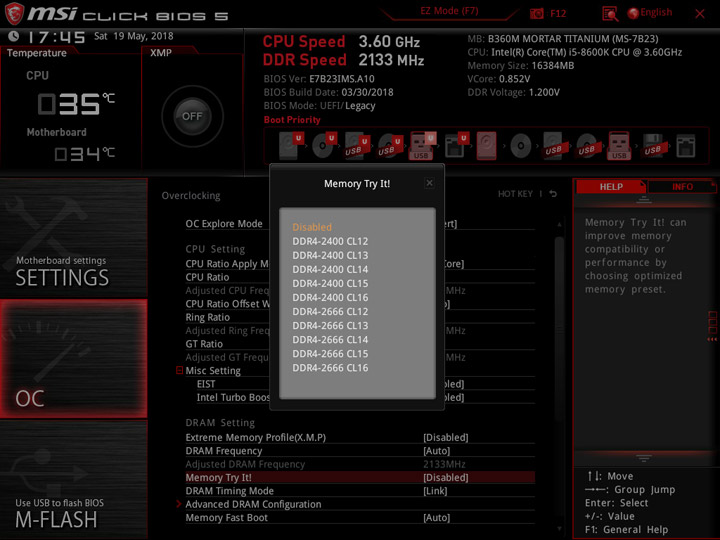Select legacy USB CD/DVD boot icon
The image size is (720, 540).
(587, 146)
